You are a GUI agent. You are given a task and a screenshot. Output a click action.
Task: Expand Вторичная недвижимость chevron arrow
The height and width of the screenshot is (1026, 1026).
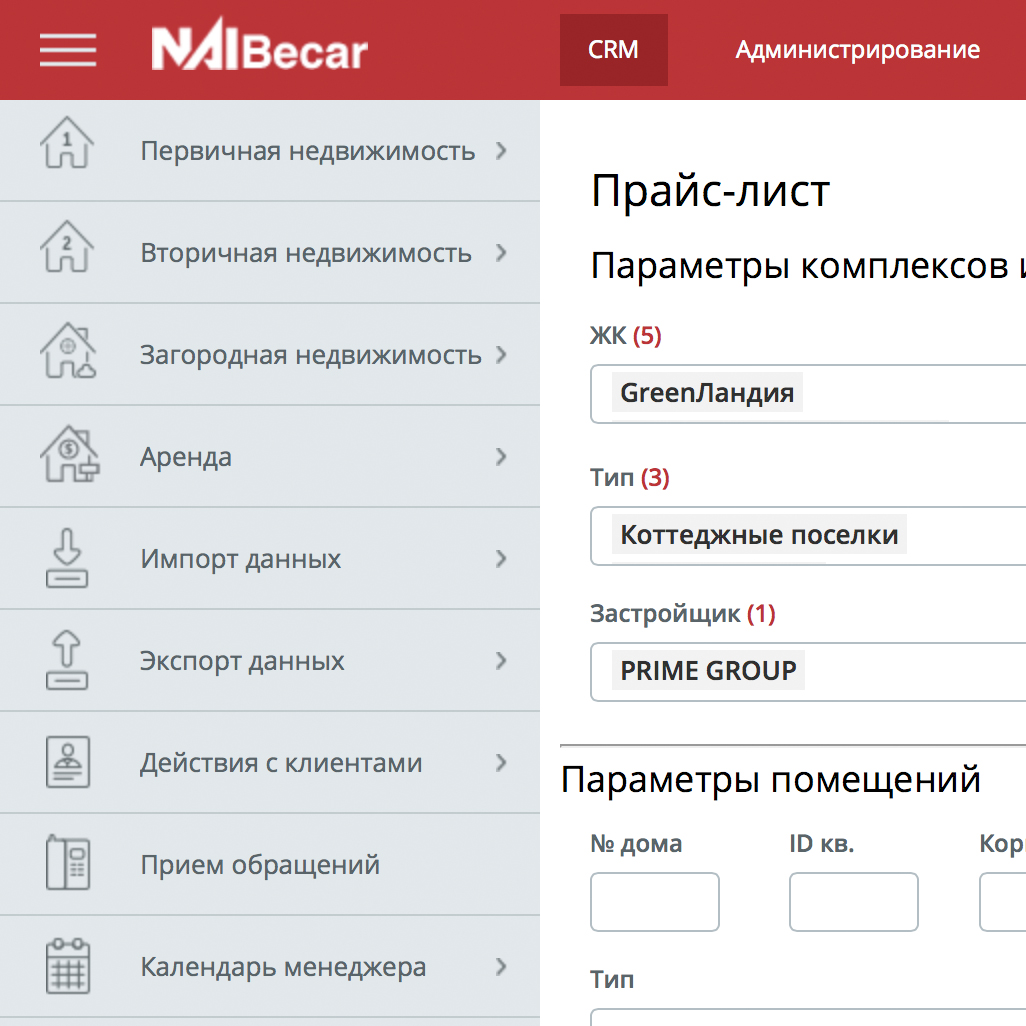point(501,253)
